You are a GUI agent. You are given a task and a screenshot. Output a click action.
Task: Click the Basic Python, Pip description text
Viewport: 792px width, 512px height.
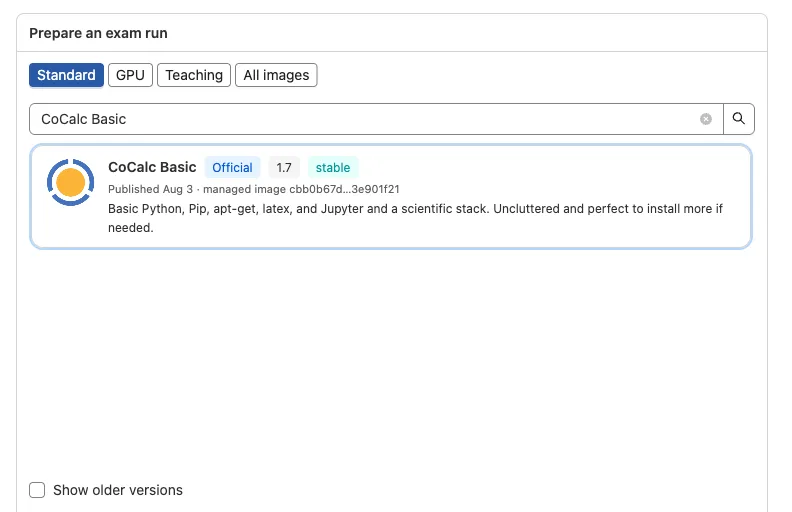click(x=415, y=218)
